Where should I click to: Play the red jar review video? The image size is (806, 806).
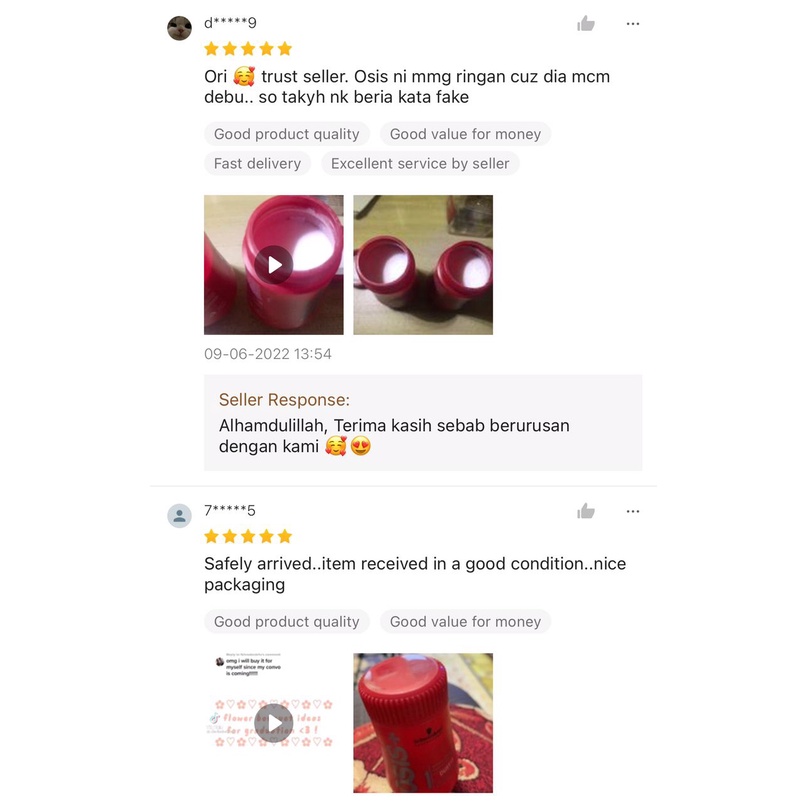coord(273,265)
